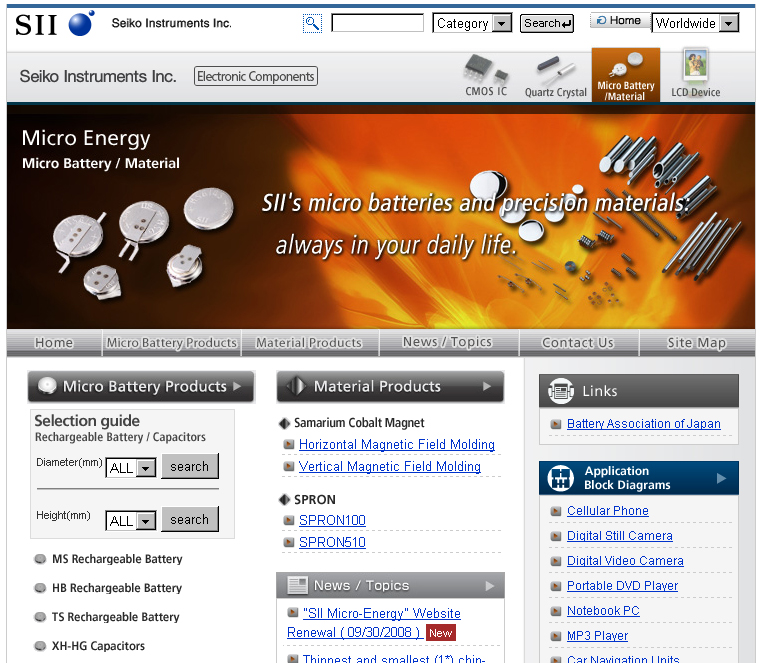Image resolution: width=762 pixels, height=663 pixels.
Task: Select Site Map navigation tab
Action: [697, 343]
